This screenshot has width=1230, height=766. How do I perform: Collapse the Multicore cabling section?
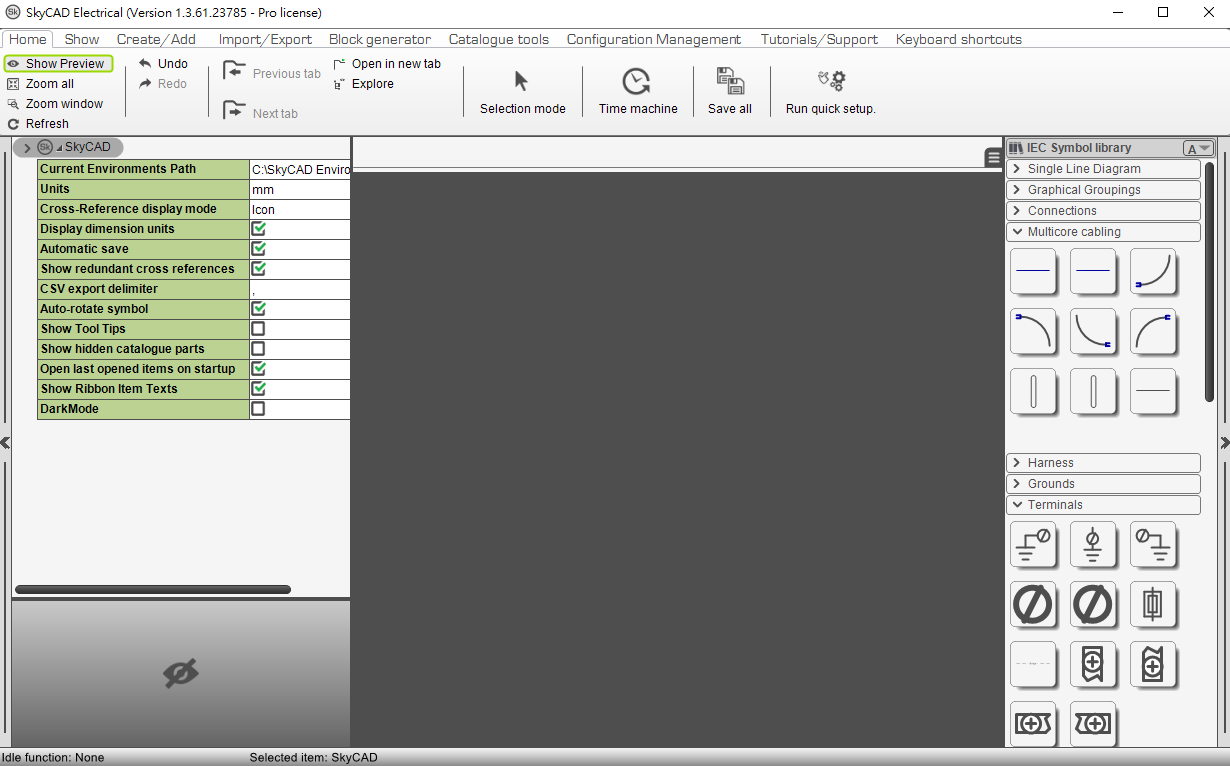point(1102,232)
